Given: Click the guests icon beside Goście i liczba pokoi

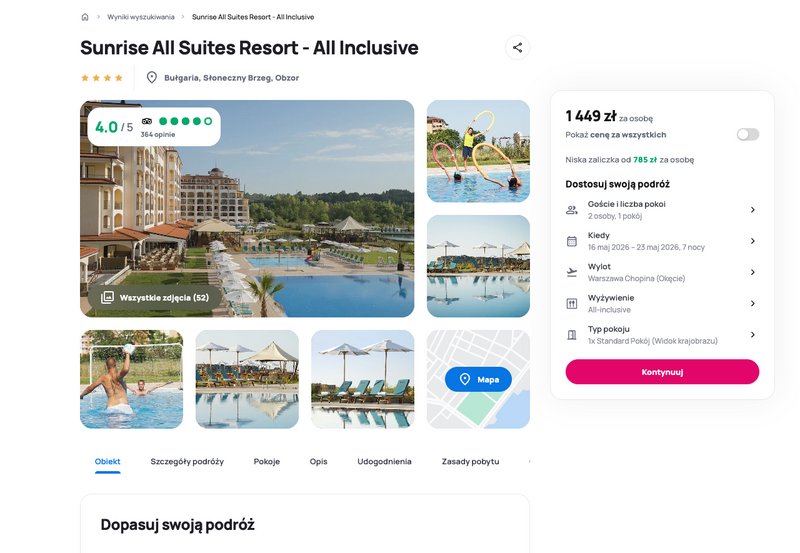Looking at the screenshot, I should [x=572, y=210].
